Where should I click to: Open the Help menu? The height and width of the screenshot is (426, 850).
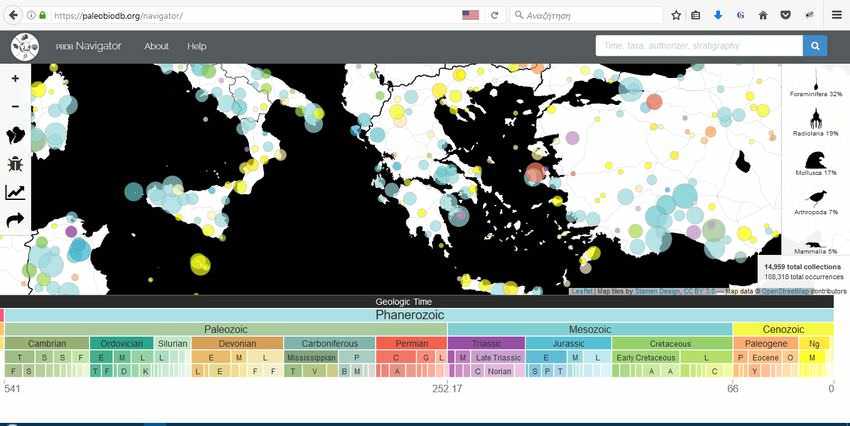pos(197,46)
